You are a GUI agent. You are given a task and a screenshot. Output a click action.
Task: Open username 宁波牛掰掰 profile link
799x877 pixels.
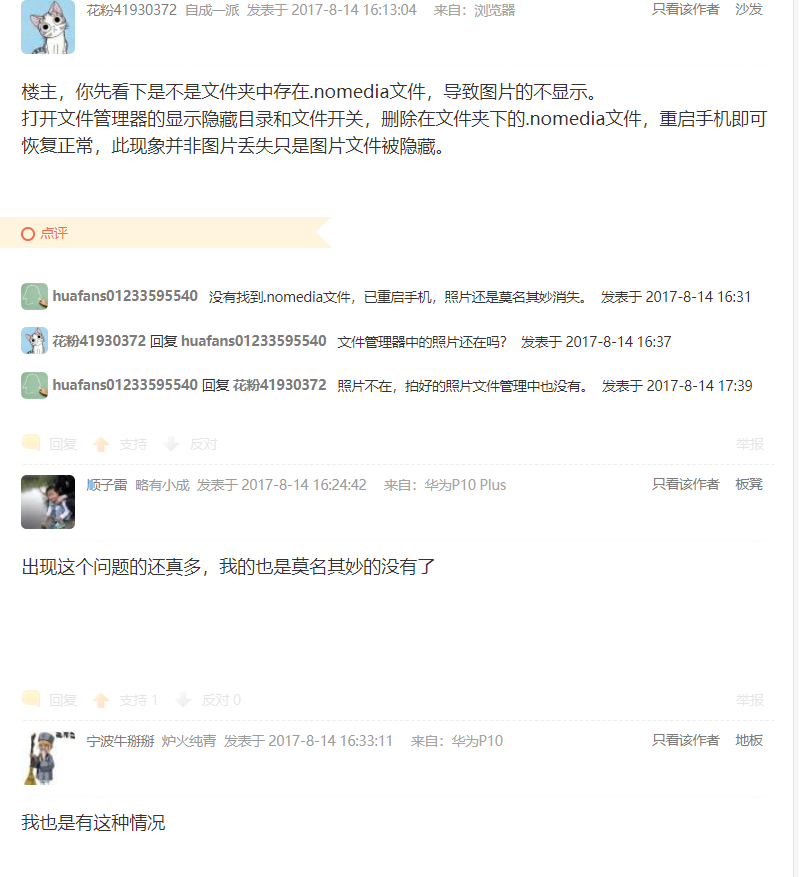click(x=120, y=741)
